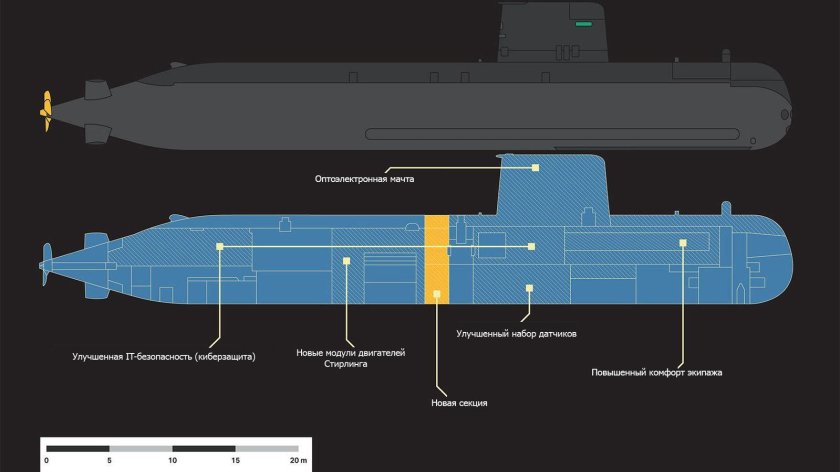Open the 'Улучшенный набор датчиков' label
This screenshot has height=472, width=840.
pos(516,333)
